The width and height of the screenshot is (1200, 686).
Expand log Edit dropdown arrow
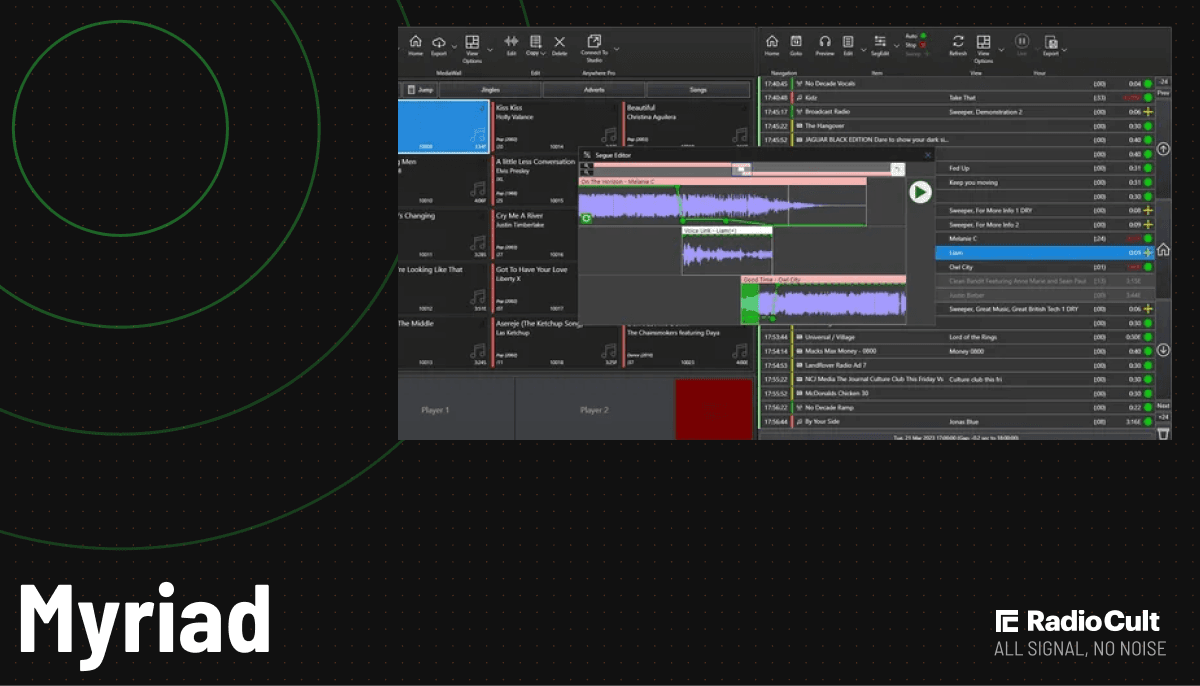863,49
